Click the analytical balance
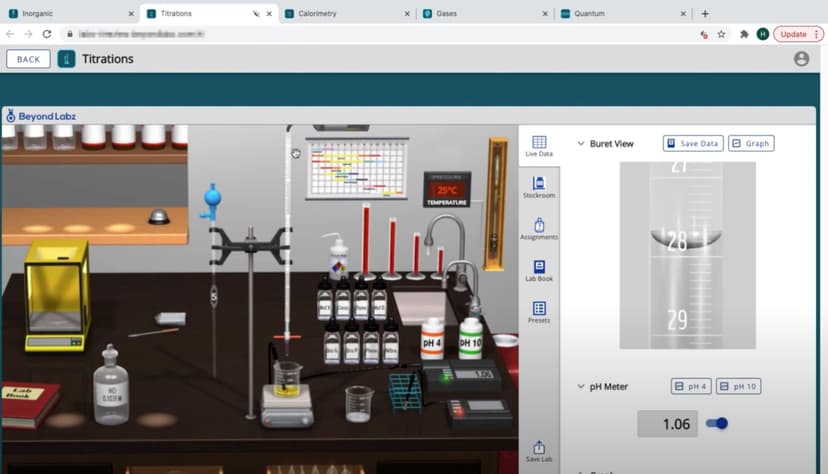 pyautogui.click(x=57, y=296)
